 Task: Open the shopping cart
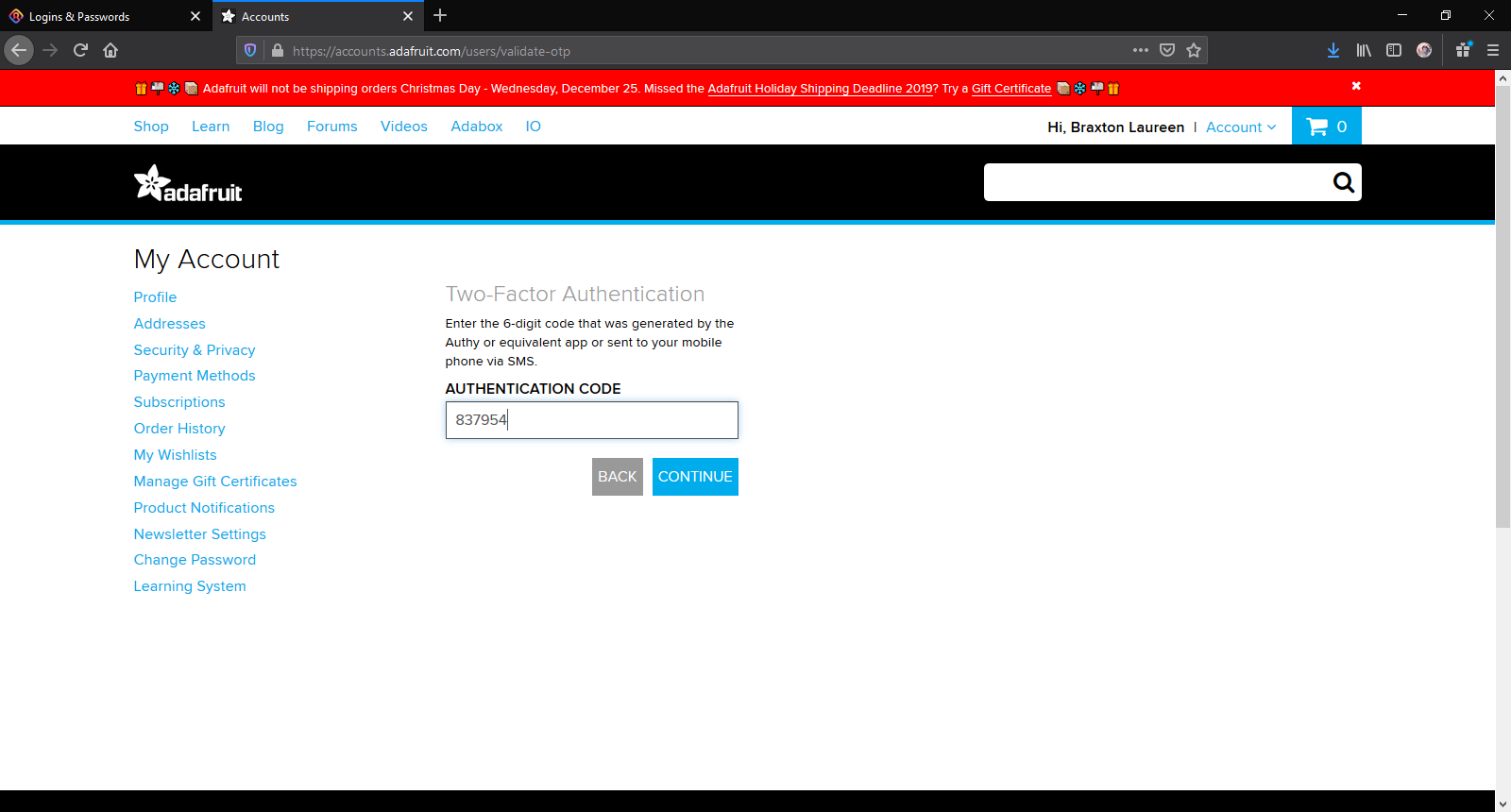tap(1326, 126)
